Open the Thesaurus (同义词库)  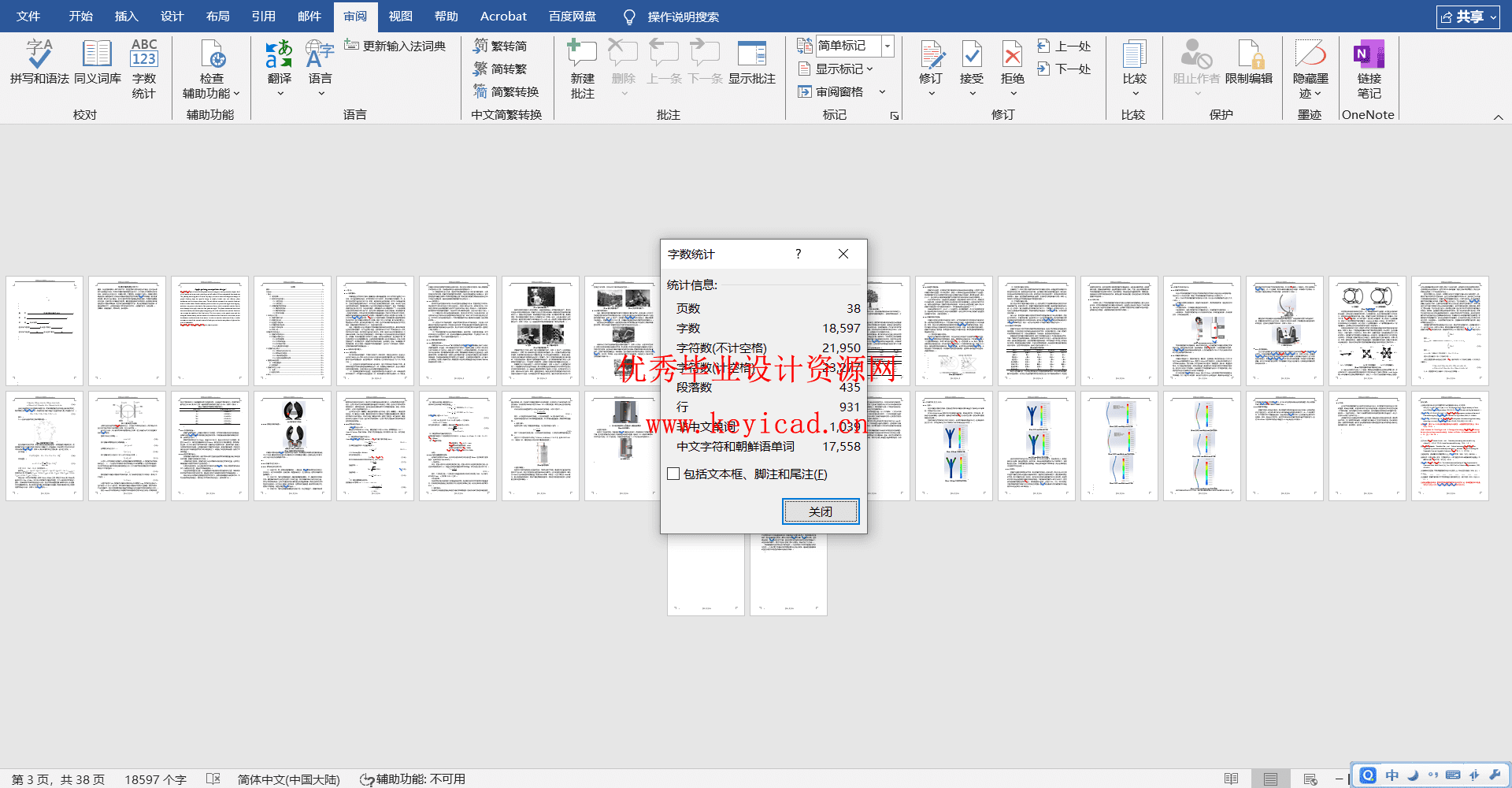(x=98, y=62)
